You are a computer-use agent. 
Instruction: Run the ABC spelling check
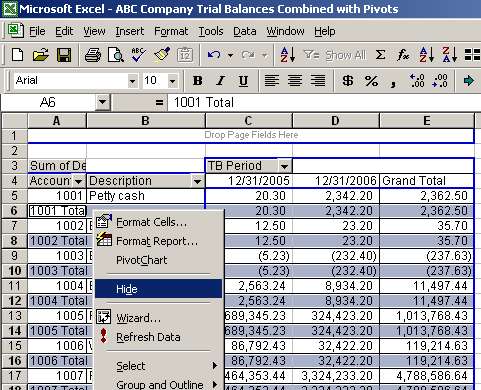coord(138,55)
